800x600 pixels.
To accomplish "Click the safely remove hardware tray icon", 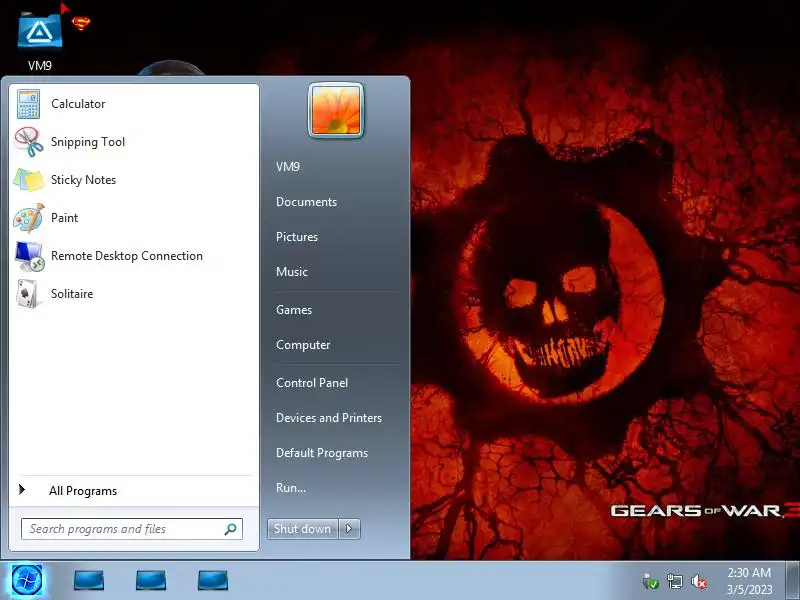I will [x=651, y=581].
